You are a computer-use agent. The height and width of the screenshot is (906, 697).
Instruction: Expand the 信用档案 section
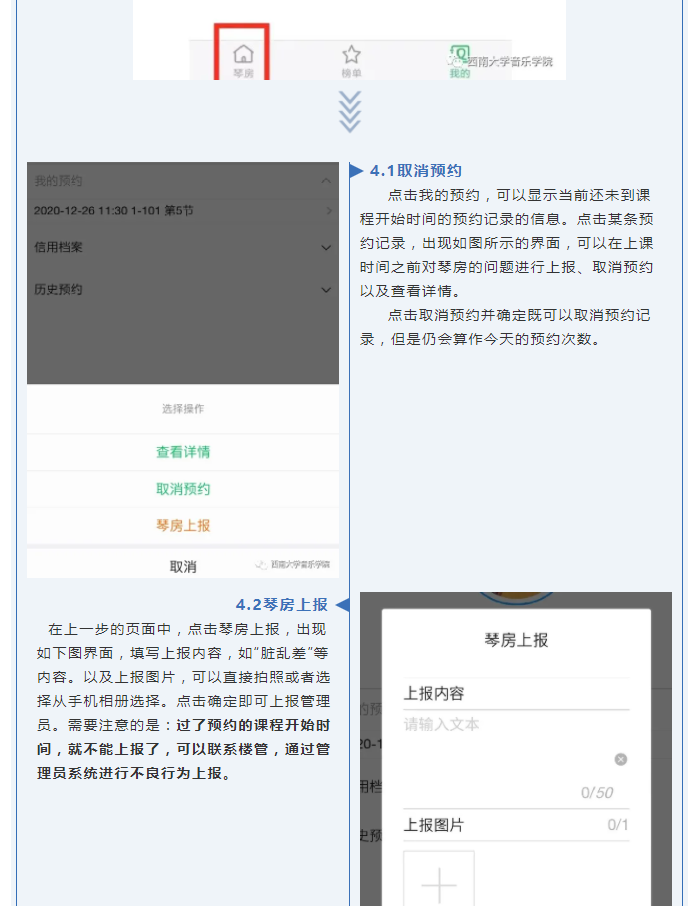tap(326, 247)
